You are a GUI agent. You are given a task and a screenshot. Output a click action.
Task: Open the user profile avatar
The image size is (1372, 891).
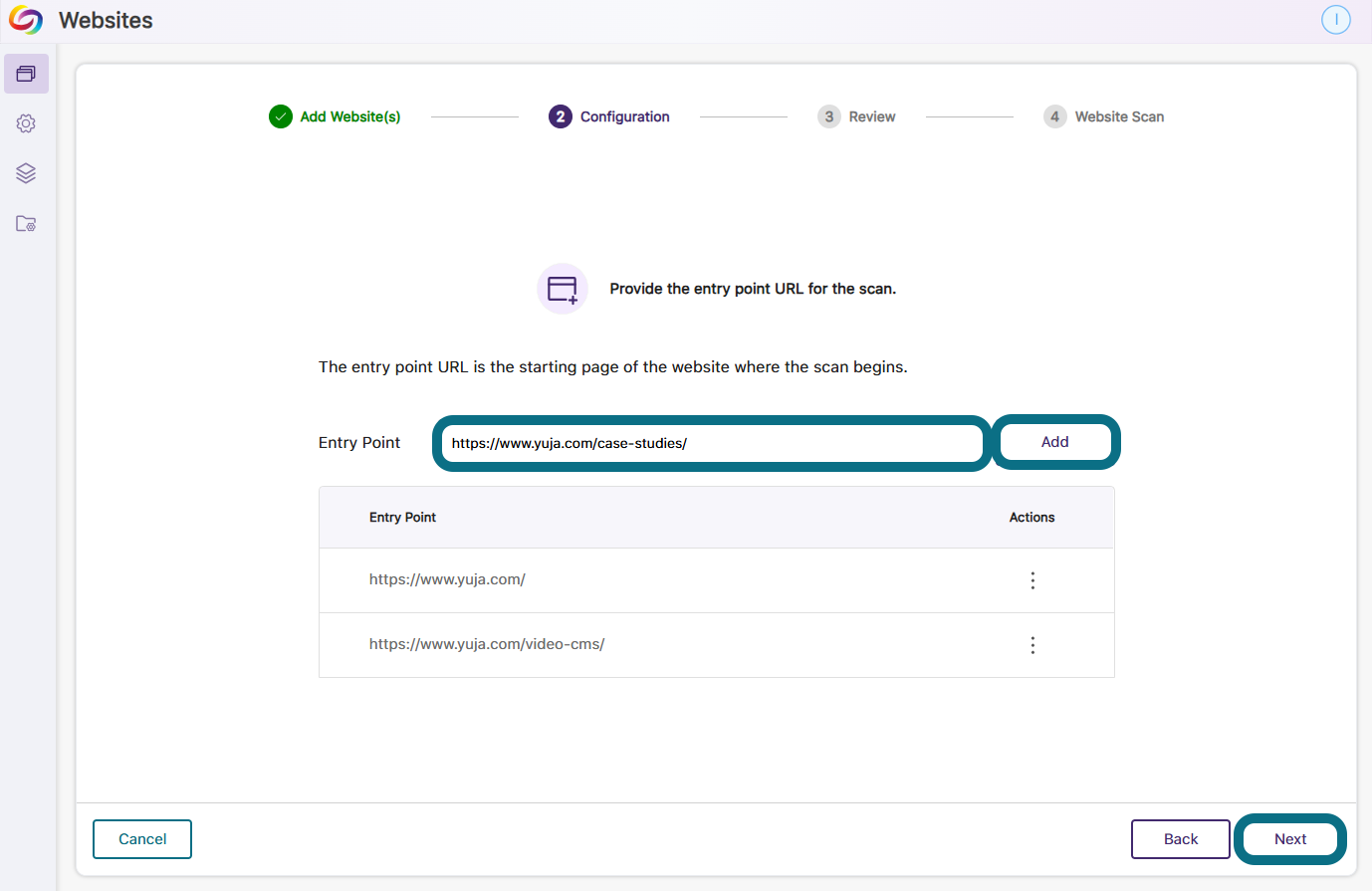1335,20
